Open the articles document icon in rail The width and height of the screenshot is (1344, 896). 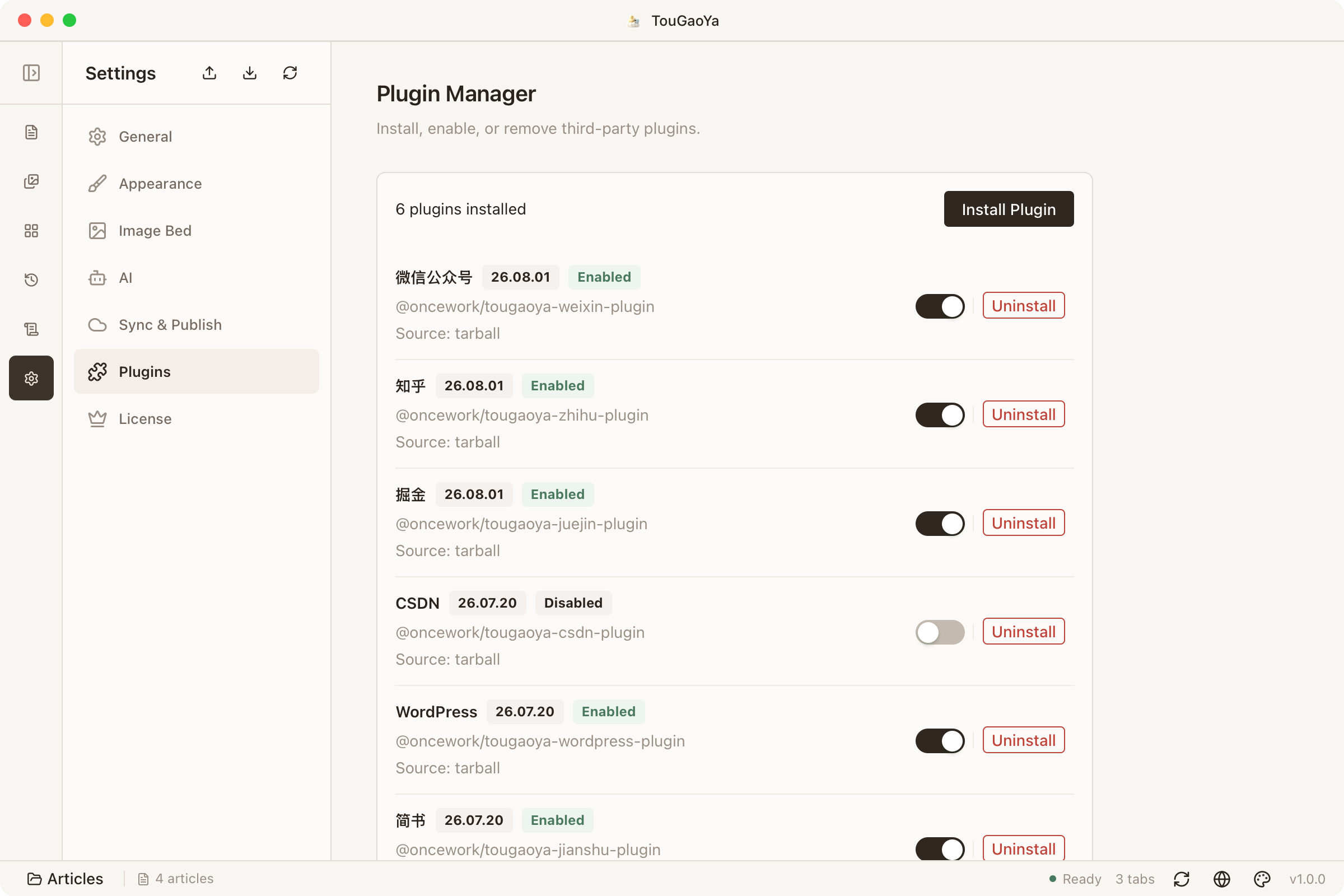pyautogui.click(x=31, y=132)
